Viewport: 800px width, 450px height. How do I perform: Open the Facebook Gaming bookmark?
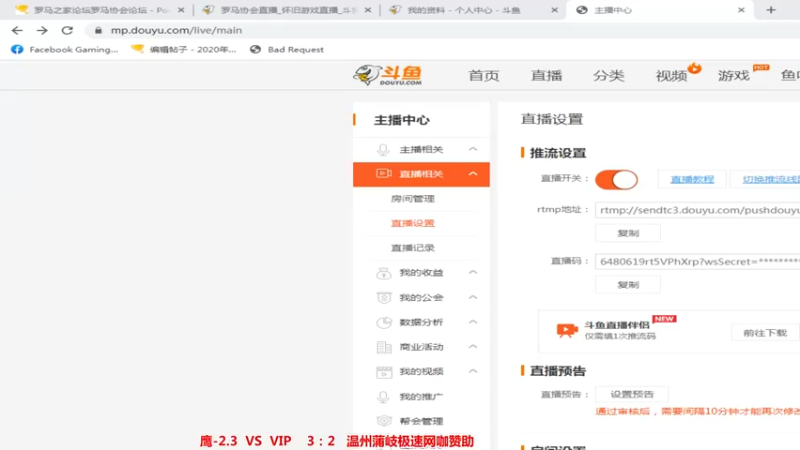[65, 49]
